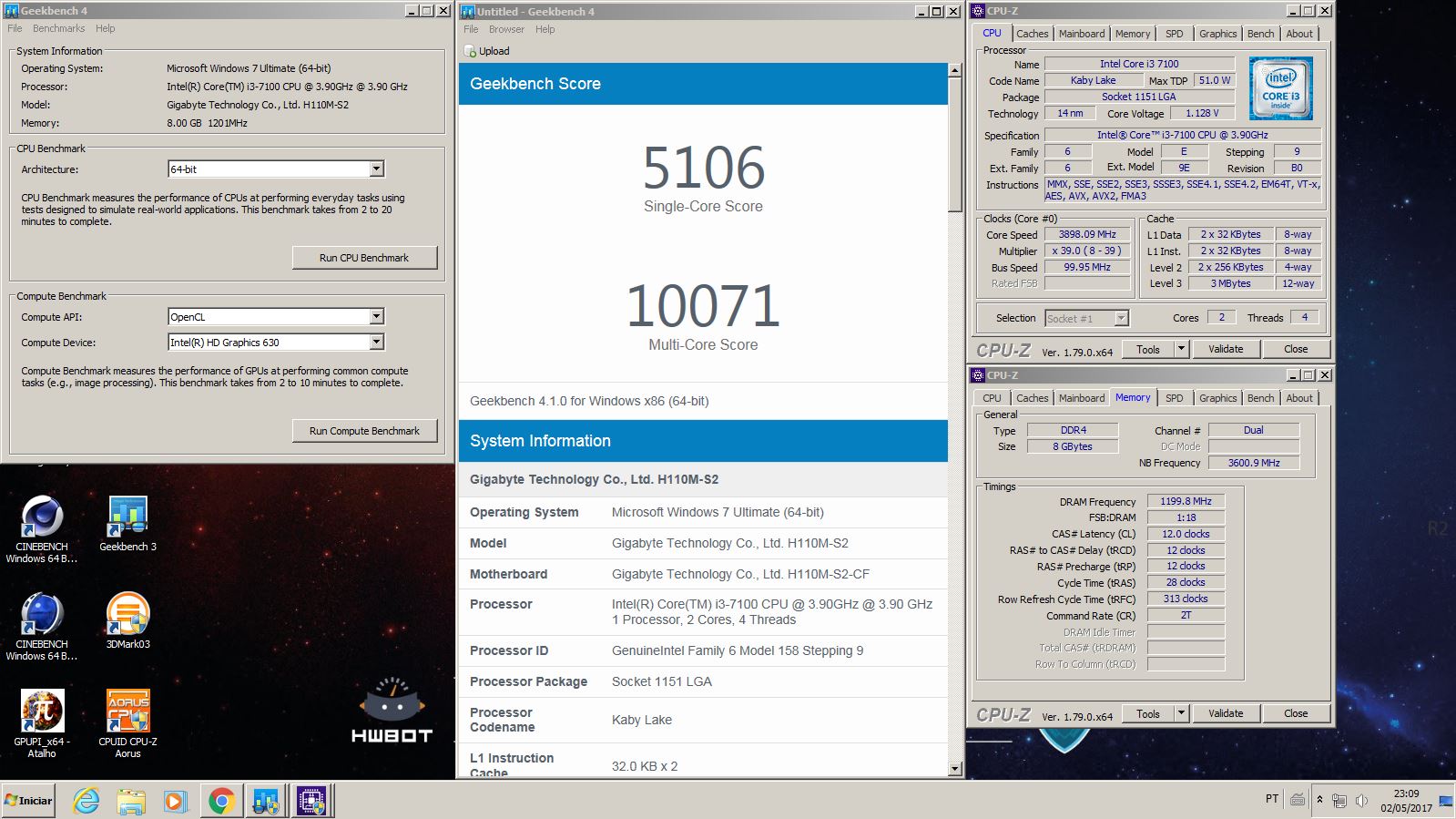
Task: Switch to SPD tab in lower CPU-Z window
Action: coord(1174,398)
